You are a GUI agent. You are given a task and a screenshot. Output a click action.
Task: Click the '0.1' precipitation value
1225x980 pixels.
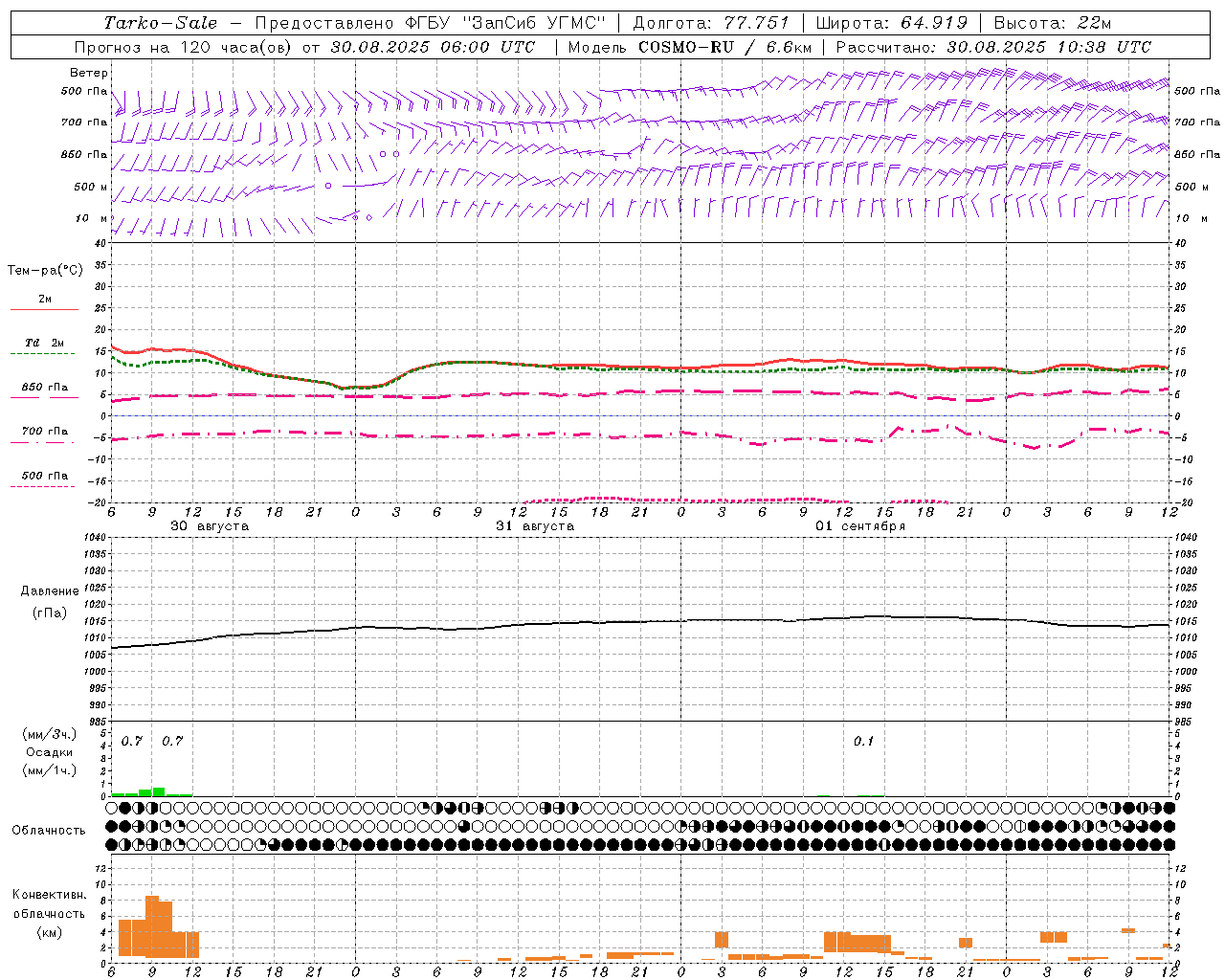[x=863, y=741]
